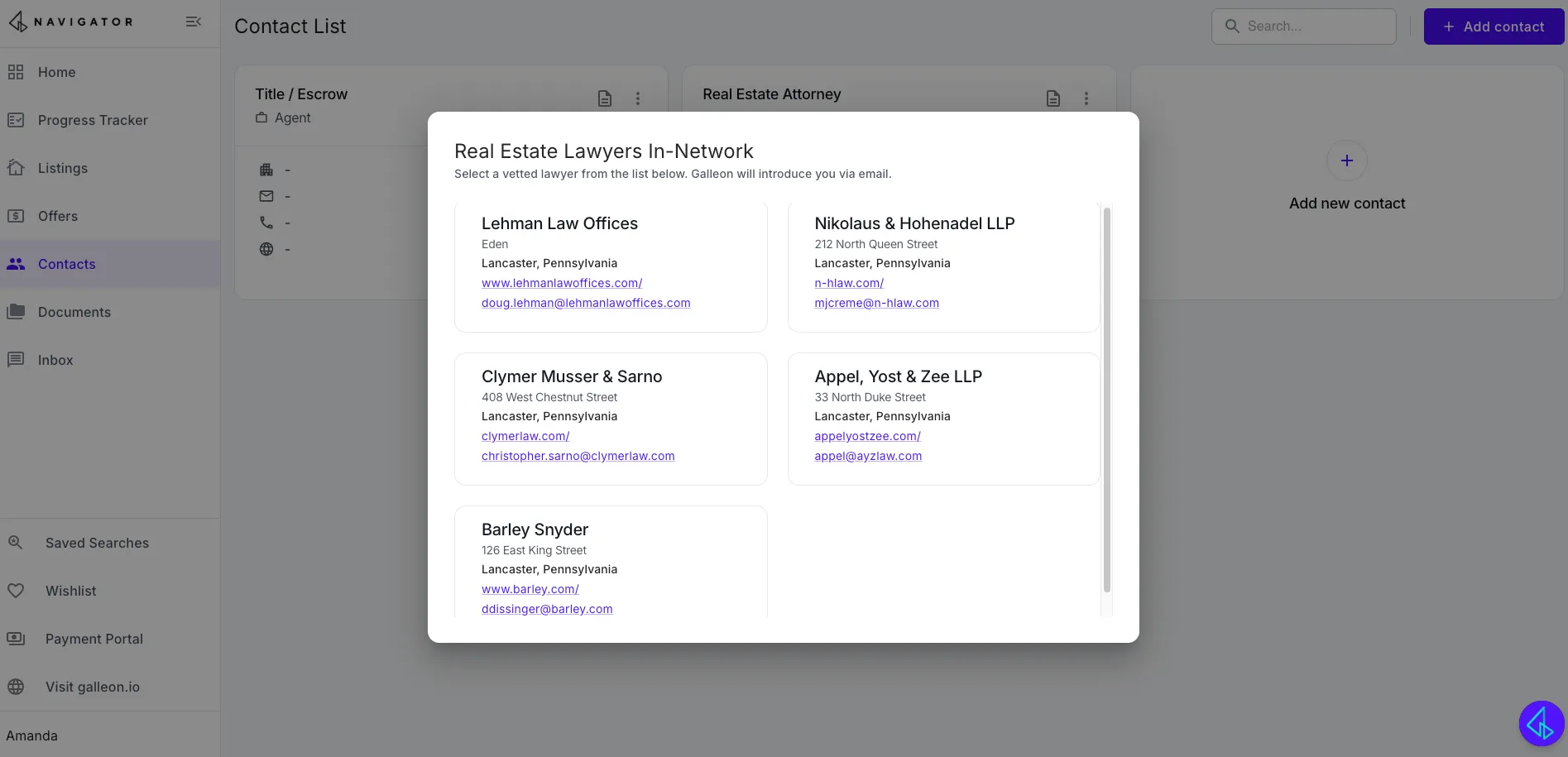1568x757 pixels.
Task: Collapse the sidebar menu icon
Action: click(x=194, y=22)
